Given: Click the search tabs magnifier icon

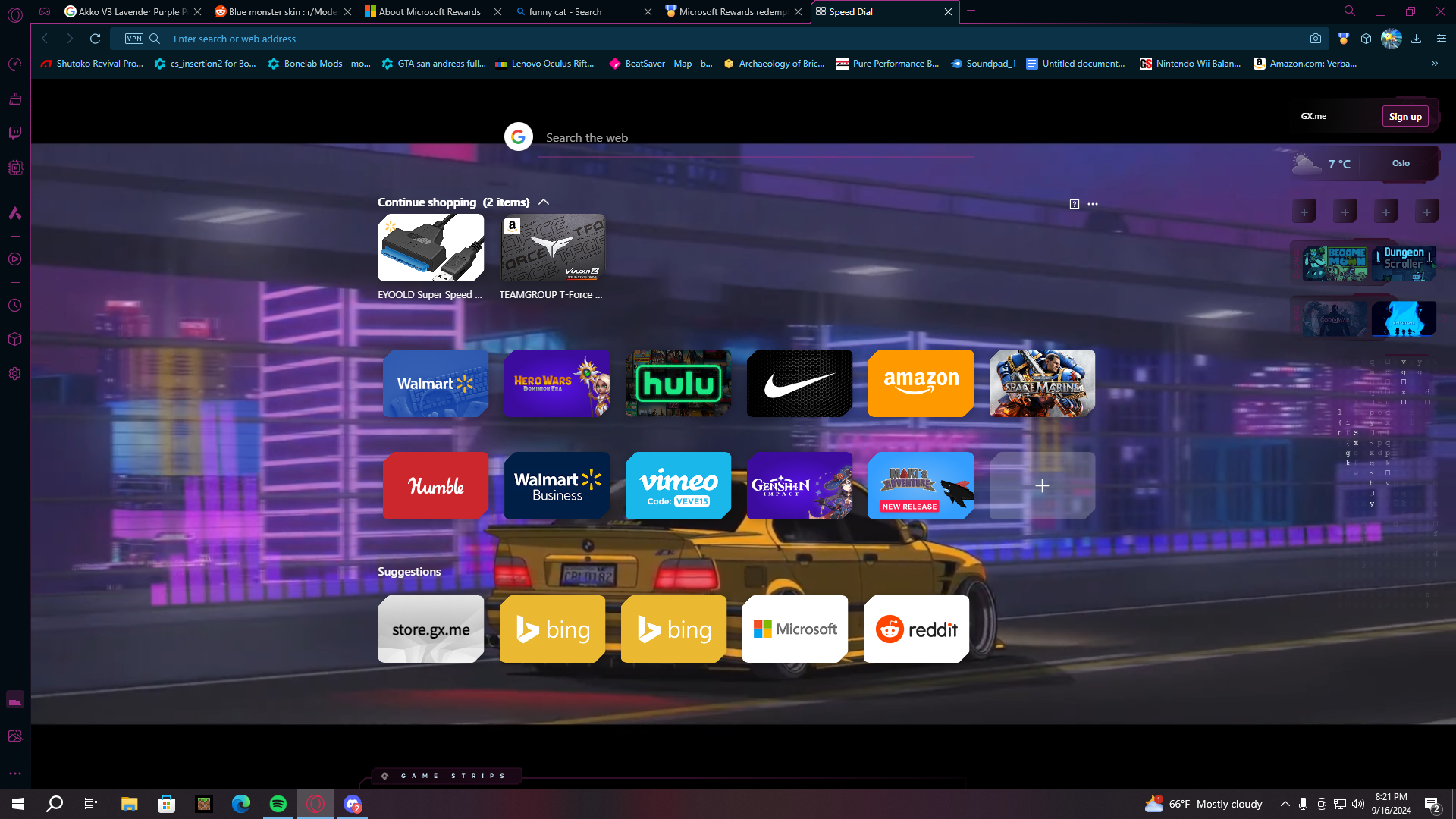Looking at the screenshot, I should pyautogui.click(x=1350, y=11).
